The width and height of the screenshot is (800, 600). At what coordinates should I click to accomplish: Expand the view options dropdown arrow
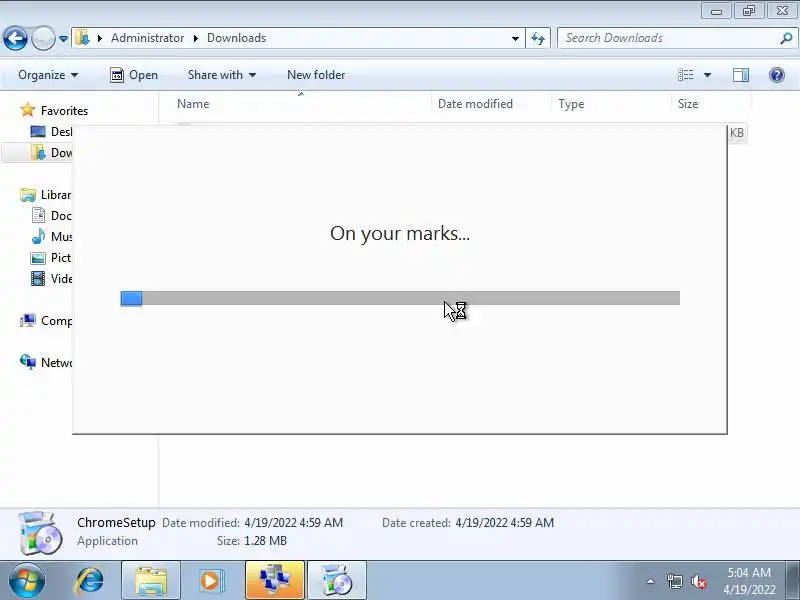coord(707,75)
